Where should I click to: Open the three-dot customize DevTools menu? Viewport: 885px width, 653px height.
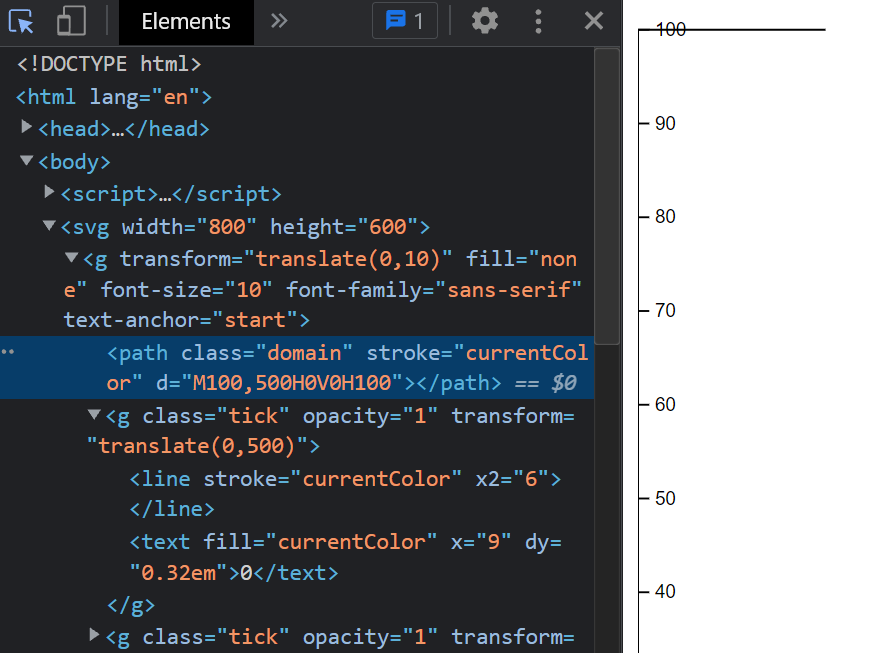click(539, 21)
